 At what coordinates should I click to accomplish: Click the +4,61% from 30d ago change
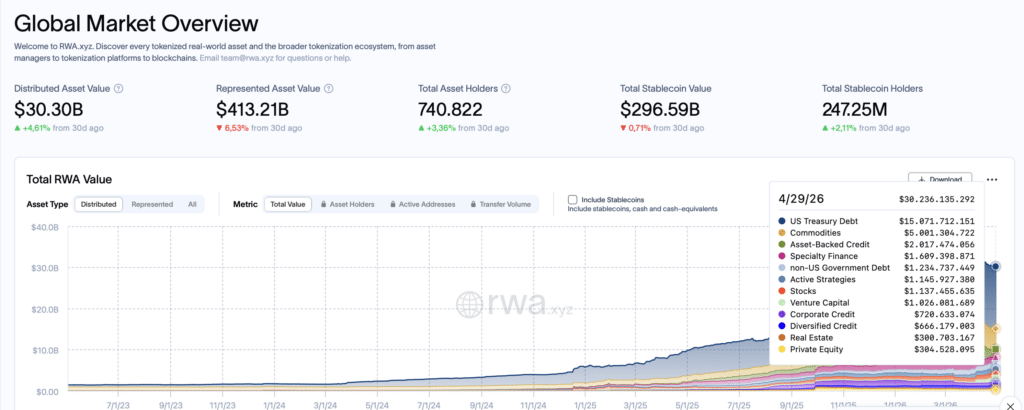(x=58, y=128)
